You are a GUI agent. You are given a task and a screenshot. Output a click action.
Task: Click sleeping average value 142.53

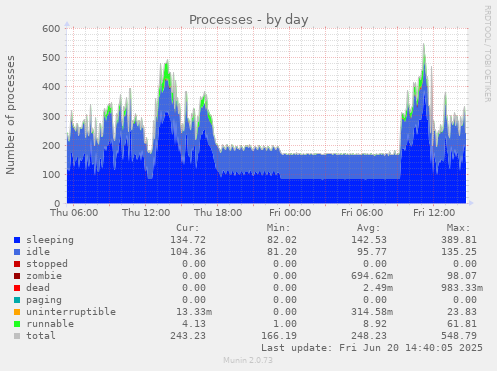(369, 240)
